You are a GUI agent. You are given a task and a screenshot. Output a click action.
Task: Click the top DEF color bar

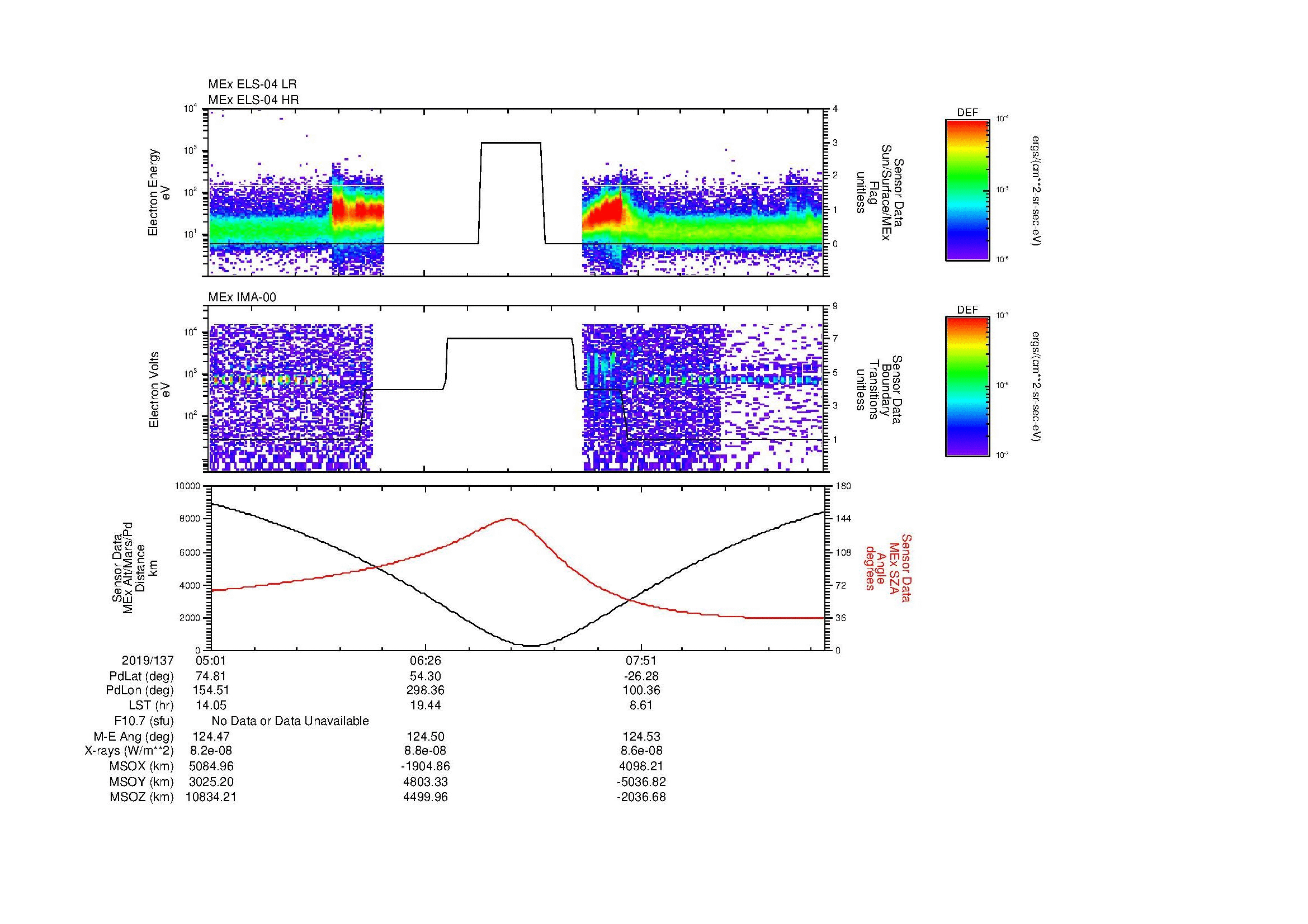967,190
